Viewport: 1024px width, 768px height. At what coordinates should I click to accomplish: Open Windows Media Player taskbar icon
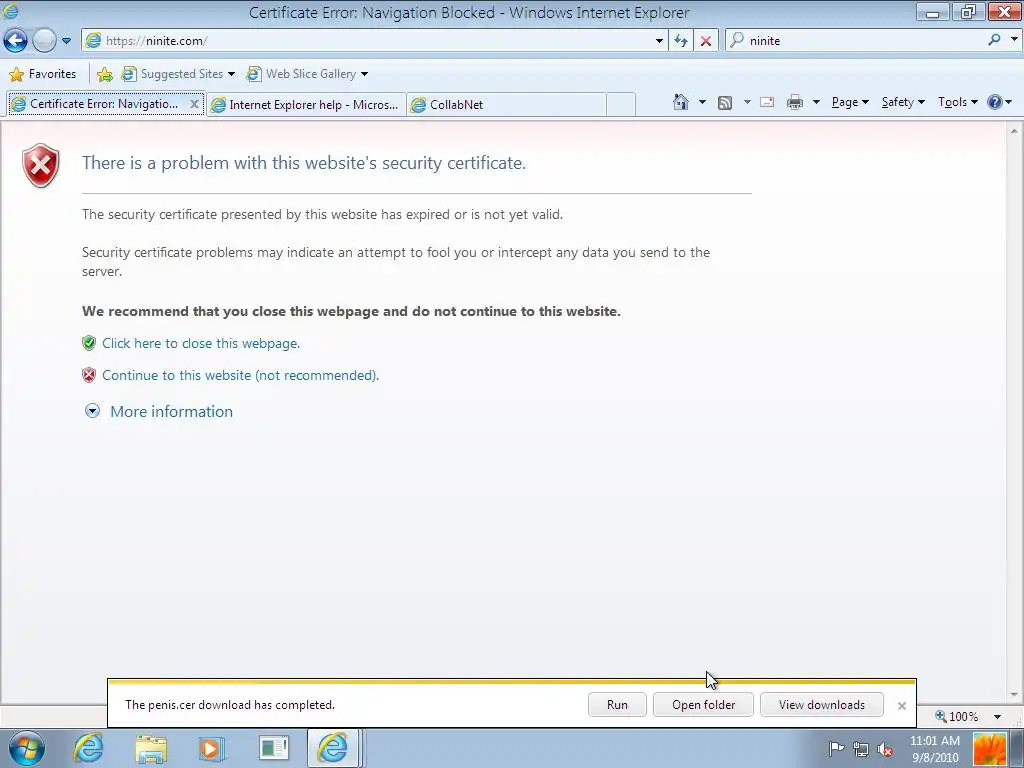pyautogui.click(x=212, y=749)
